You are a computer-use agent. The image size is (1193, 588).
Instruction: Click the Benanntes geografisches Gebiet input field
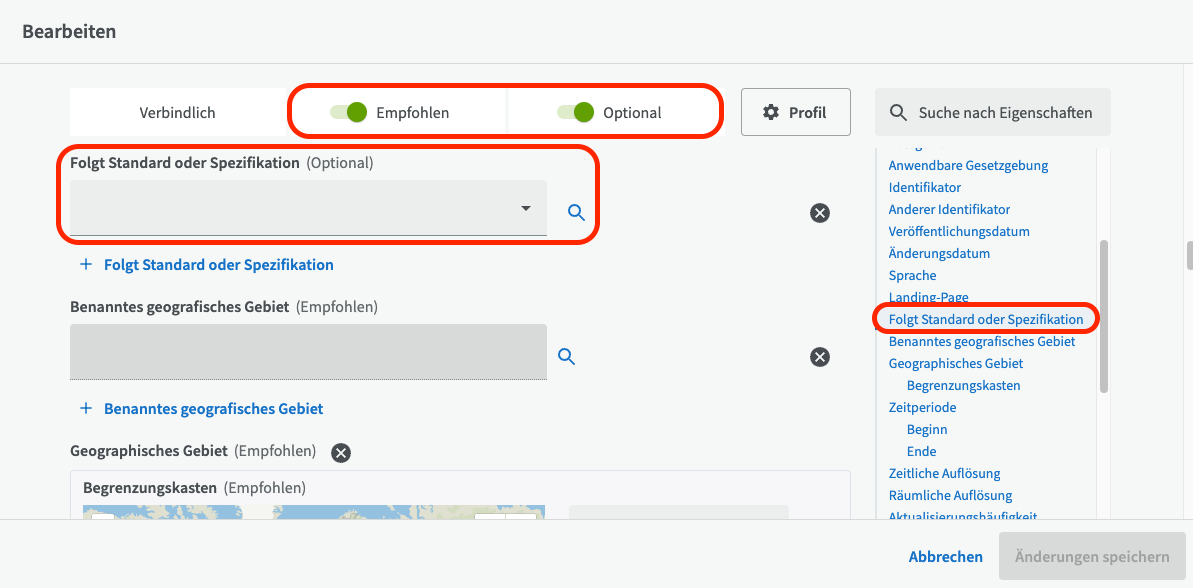point(308,352)
